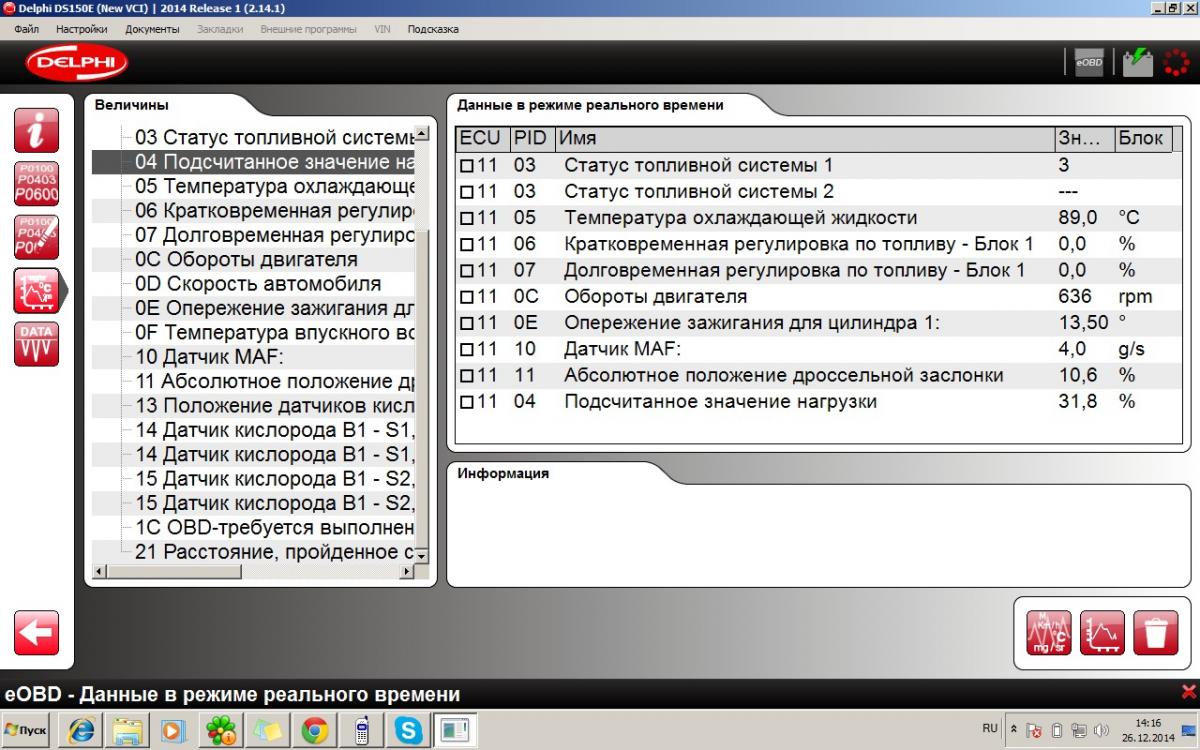Open the read fault codes sidebar icon
Image resolution: width=1200 pixels, height=750 pixels.
pyautogui.click(x=36, y=183)
